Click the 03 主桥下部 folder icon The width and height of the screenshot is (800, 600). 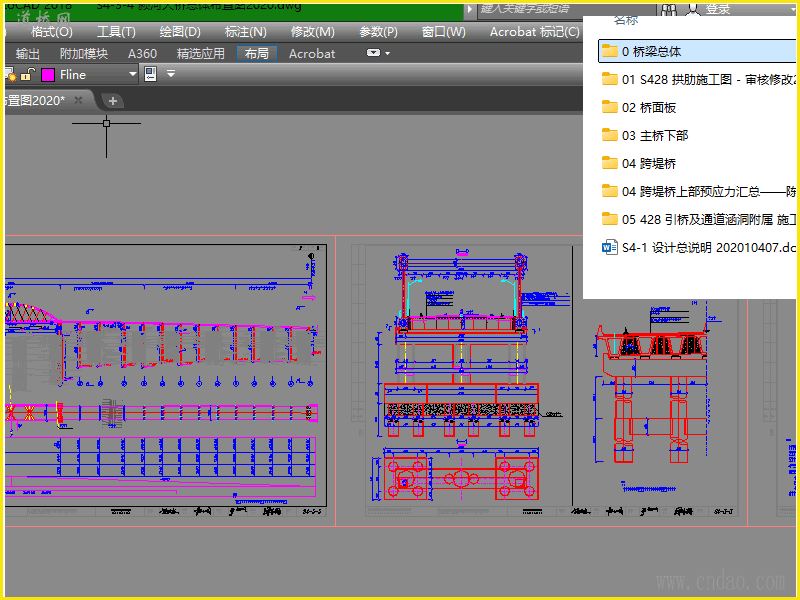[x=609, y=135]
